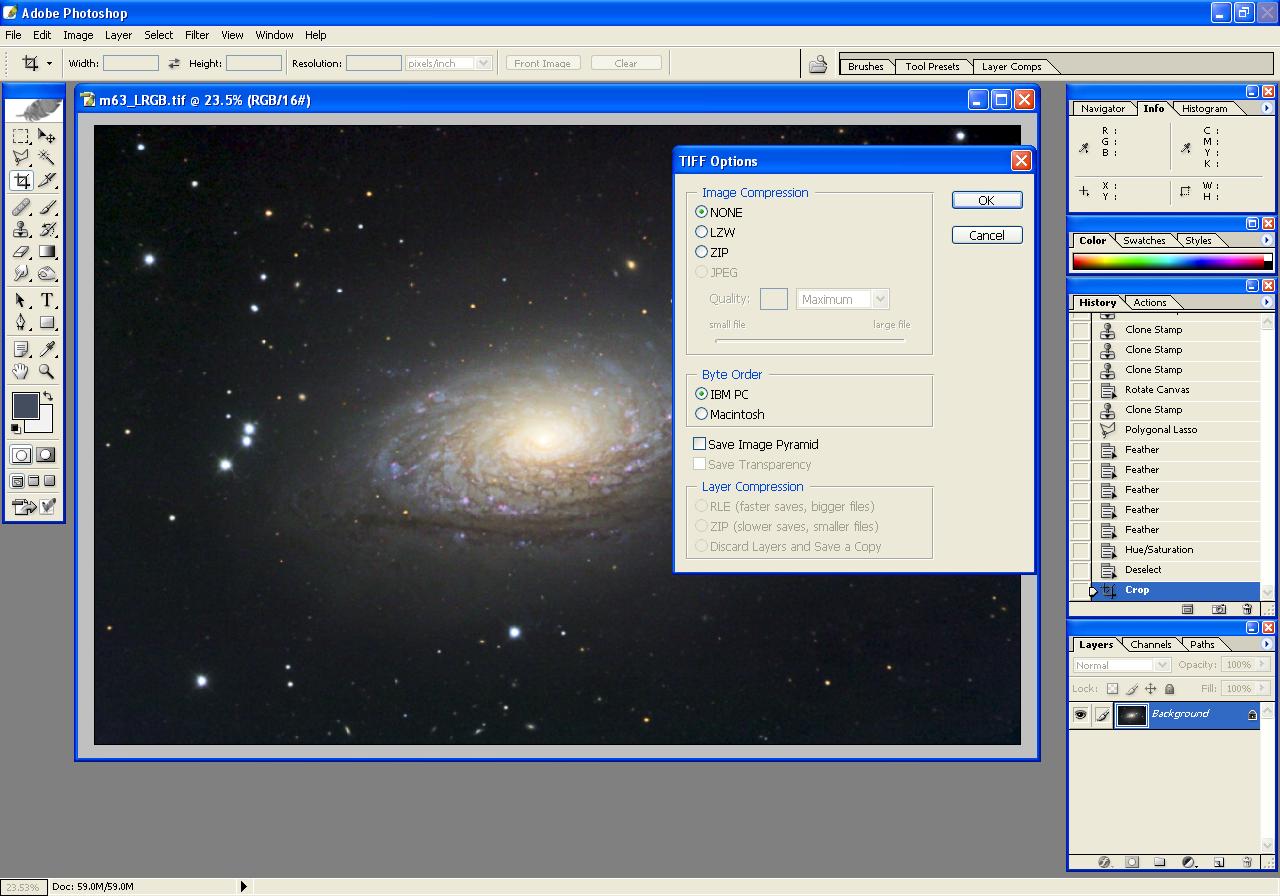Open the Crop tool preset picker arrow
Image resolution: width=1280 pixels, height=896 pixels.
49,63
